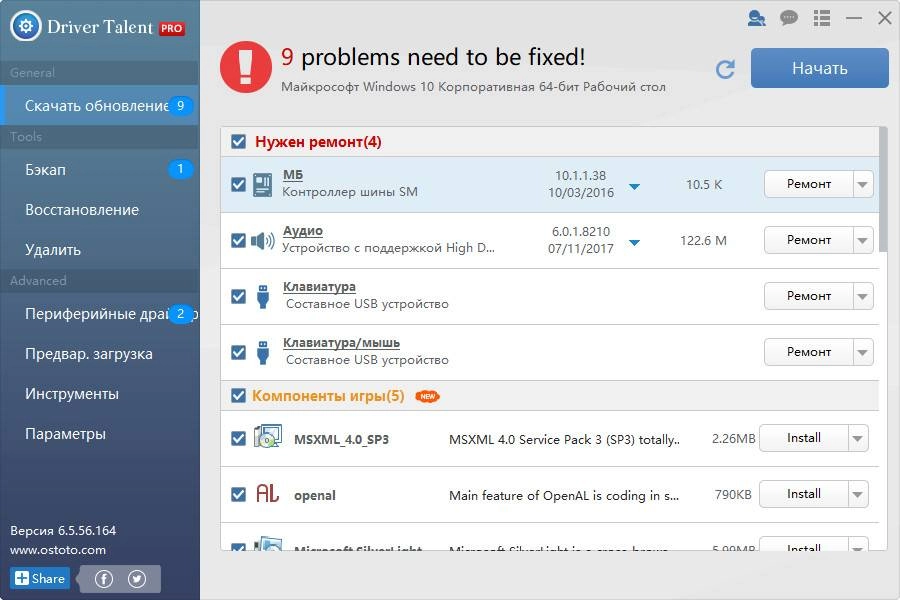Image resolution: width=900 pixels, height=600 pixels.
Task: Uncheck the openal checkbox
Action: click(x=238, y=494)
